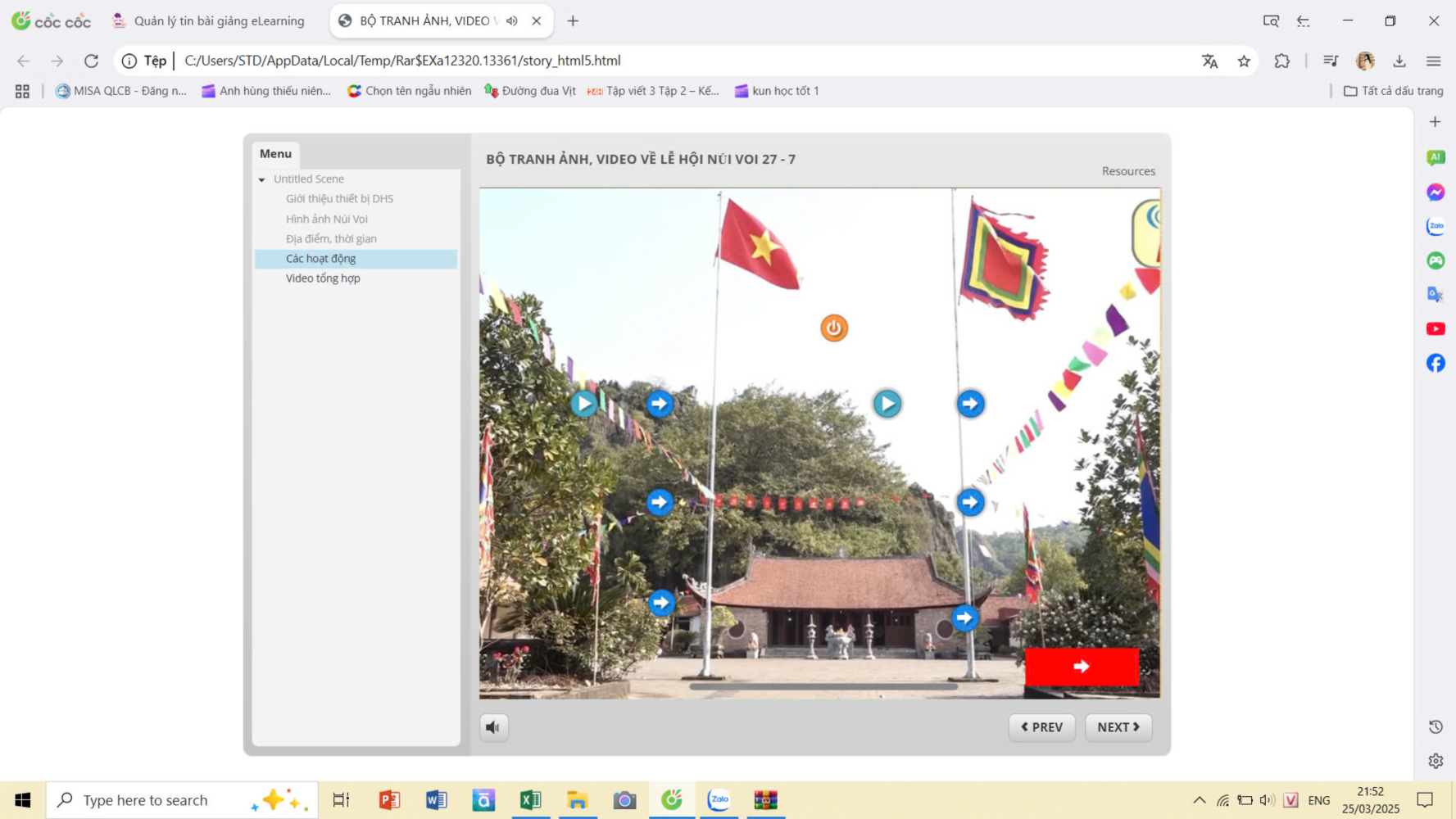
Task: Open Messenger in the sidebar
Action: click(1436, 192)
